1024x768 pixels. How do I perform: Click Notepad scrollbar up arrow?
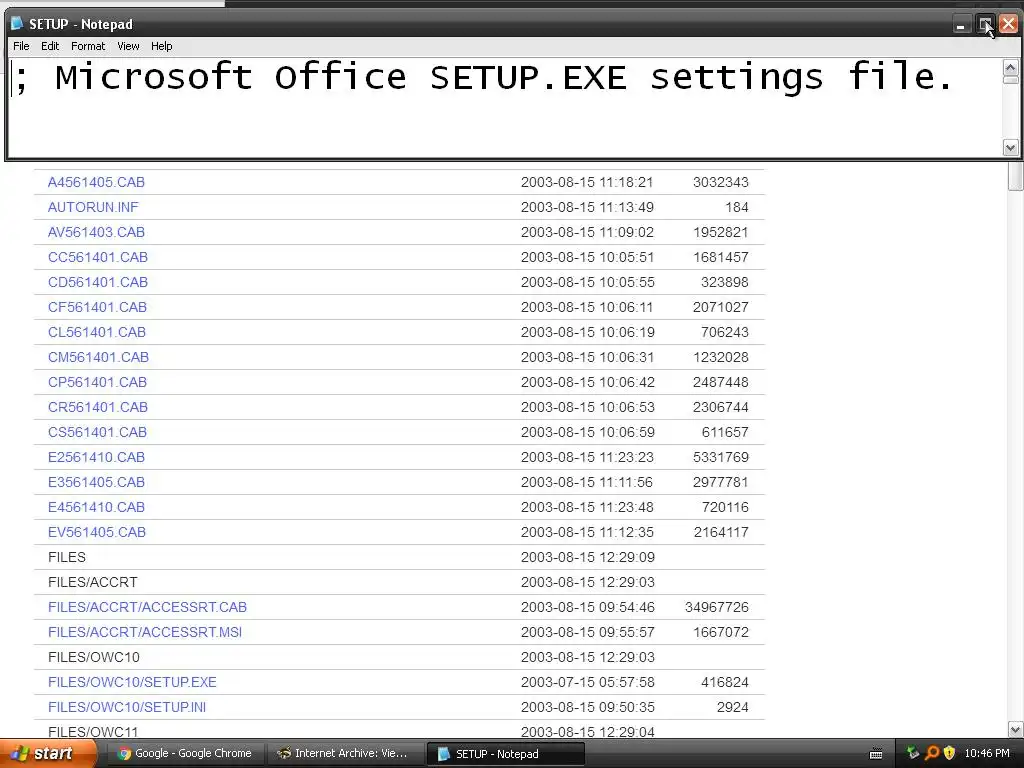pyautogui.click(x=1010, y=67)
